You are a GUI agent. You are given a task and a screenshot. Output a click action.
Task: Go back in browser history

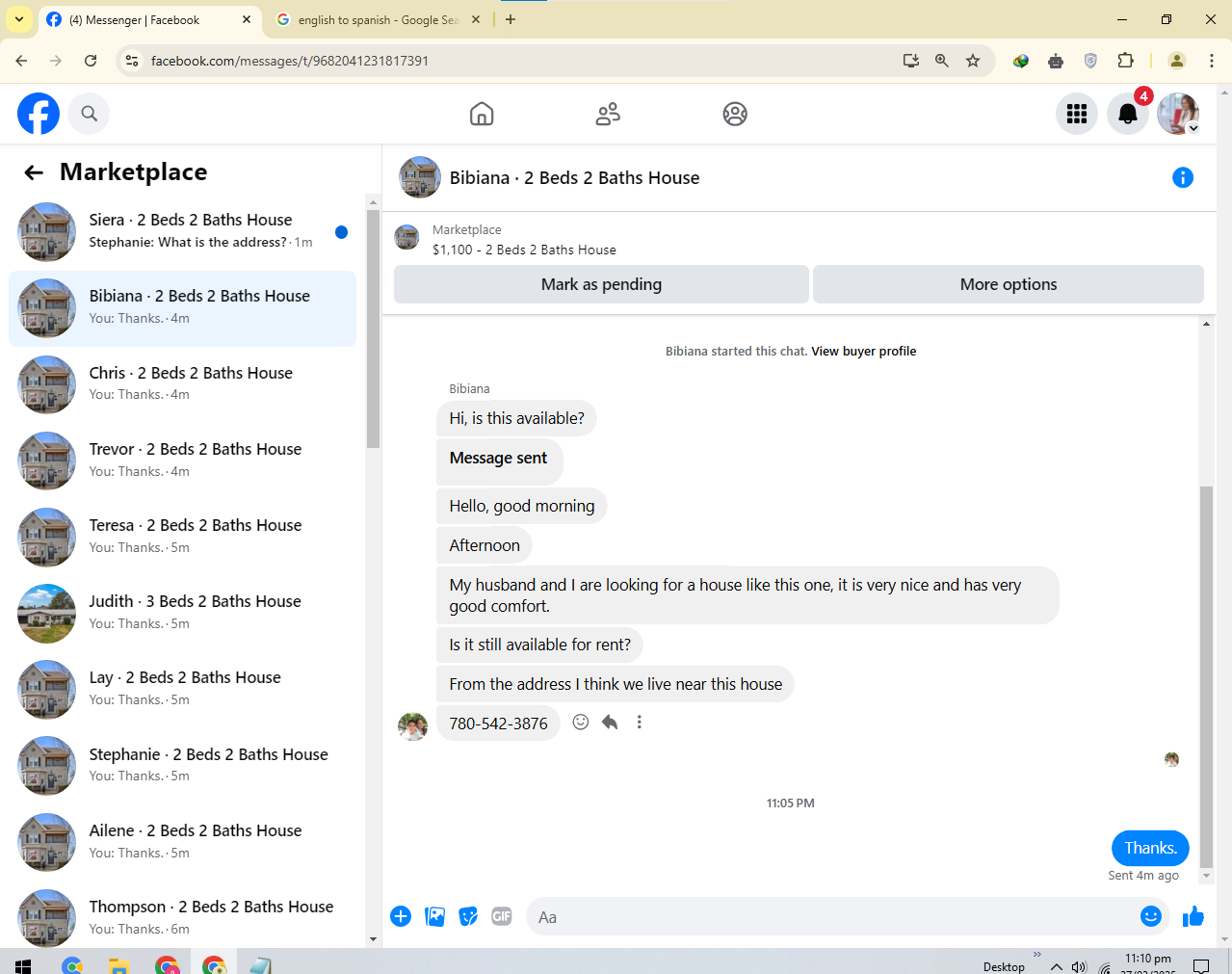21,61
